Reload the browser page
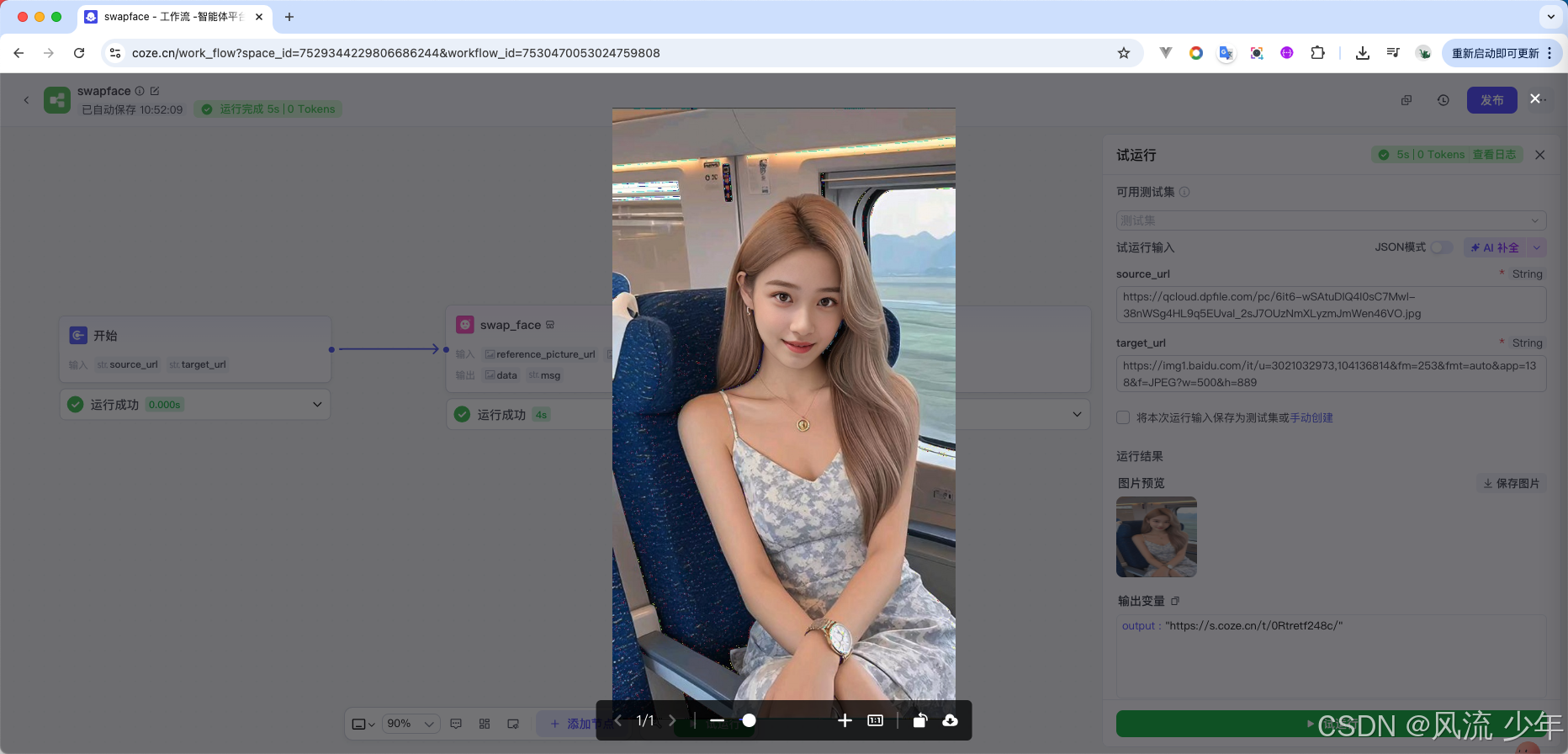The height and width of the screenshot is (754, 1568). (79, 53)
